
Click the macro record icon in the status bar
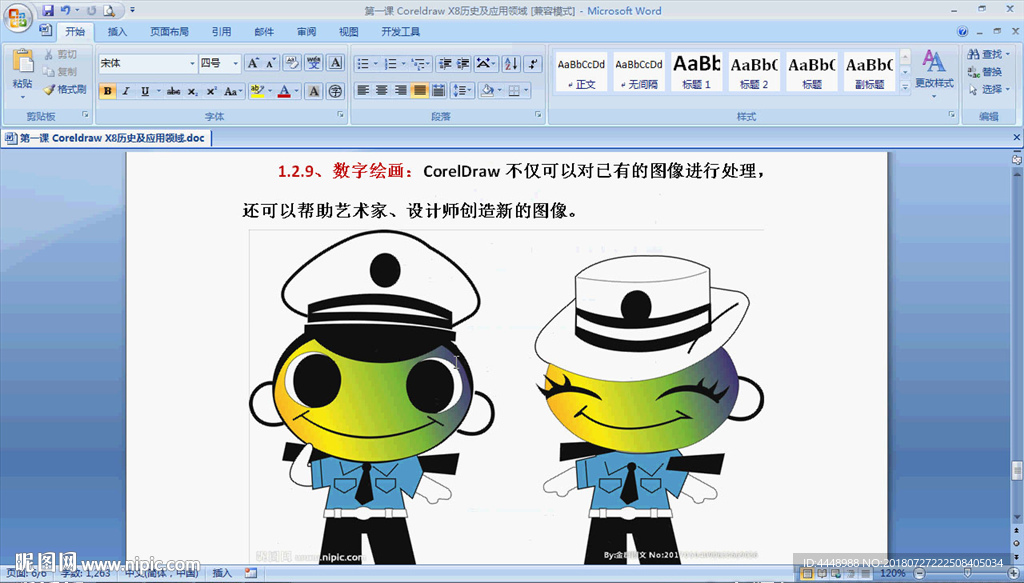coord(251,573)
